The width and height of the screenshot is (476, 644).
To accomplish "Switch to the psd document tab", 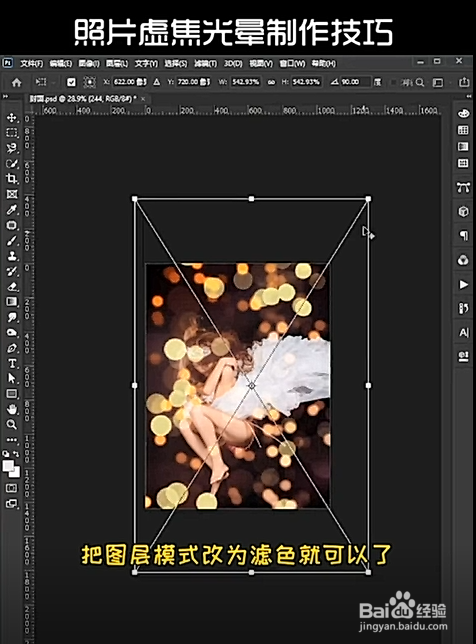I will point(83,99).
